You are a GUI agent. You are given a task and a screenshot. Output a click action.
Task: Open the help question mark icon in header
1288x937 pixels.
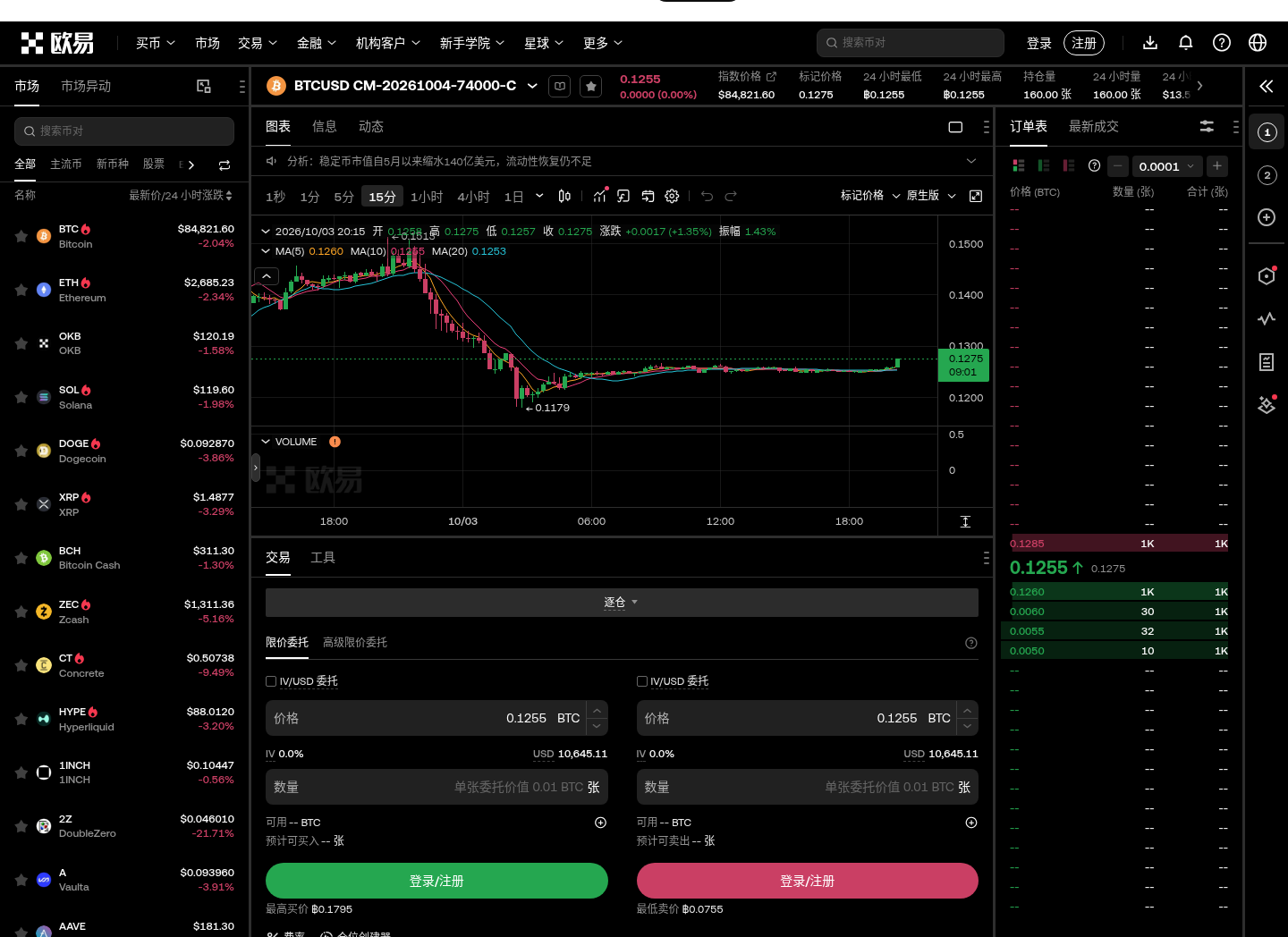coord(1222,43)
